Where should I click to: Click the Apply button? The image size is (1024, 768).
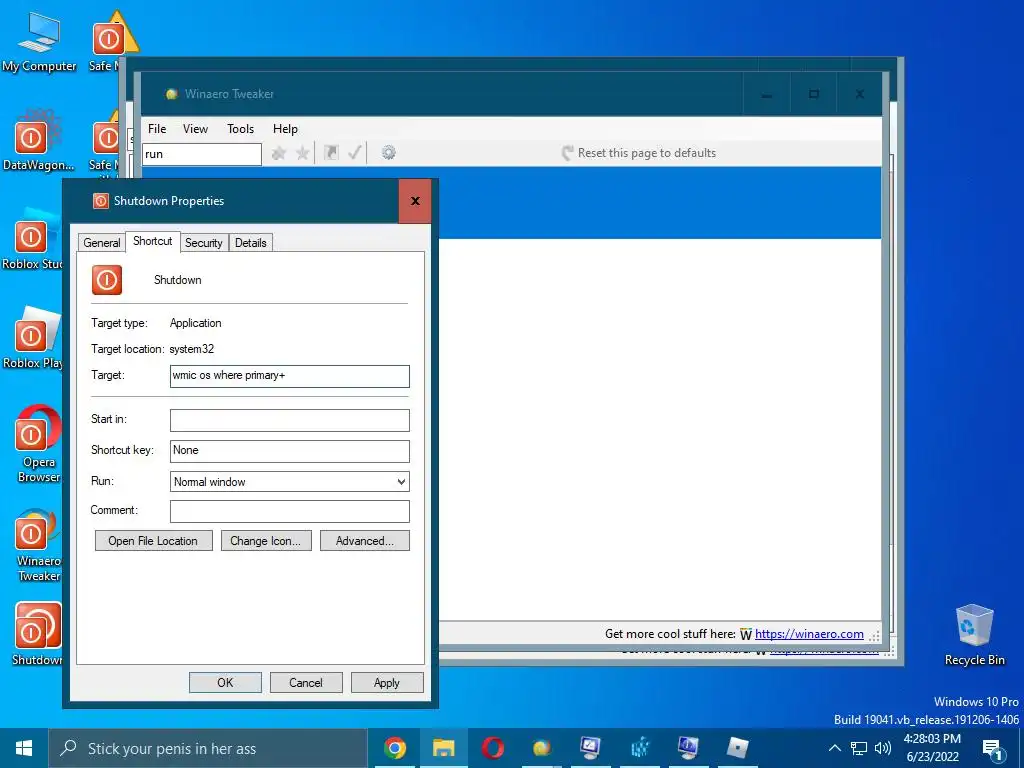(387, 682)
